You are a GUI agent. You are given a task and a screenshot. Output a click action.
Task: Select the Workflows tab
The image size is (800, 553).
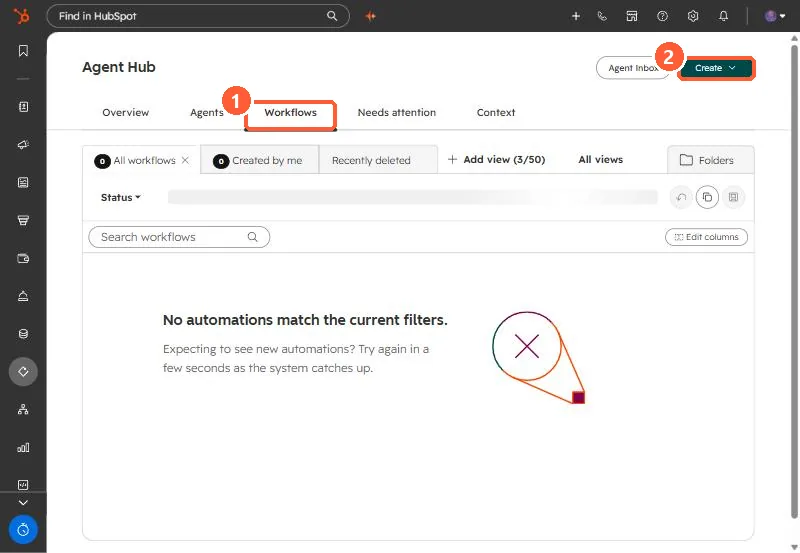[290, 112]
